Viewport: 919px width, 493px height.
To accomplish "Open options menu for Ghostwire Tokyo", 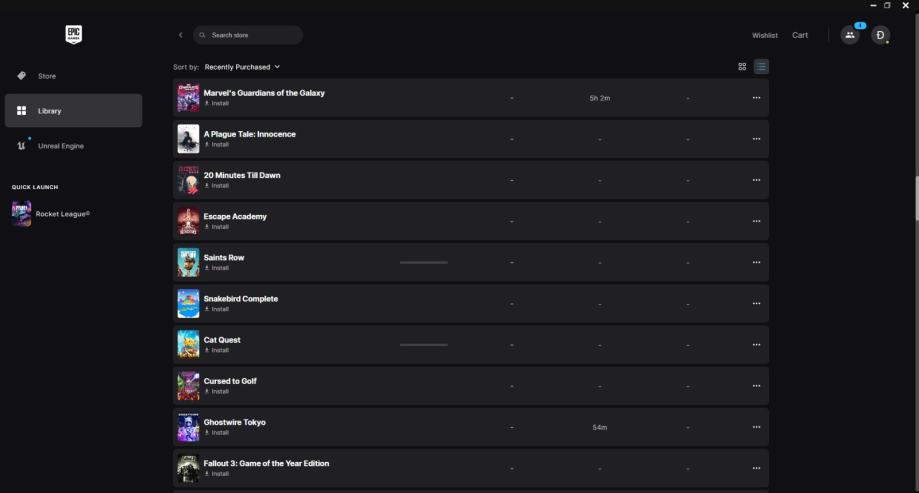I will coord(756,427).
